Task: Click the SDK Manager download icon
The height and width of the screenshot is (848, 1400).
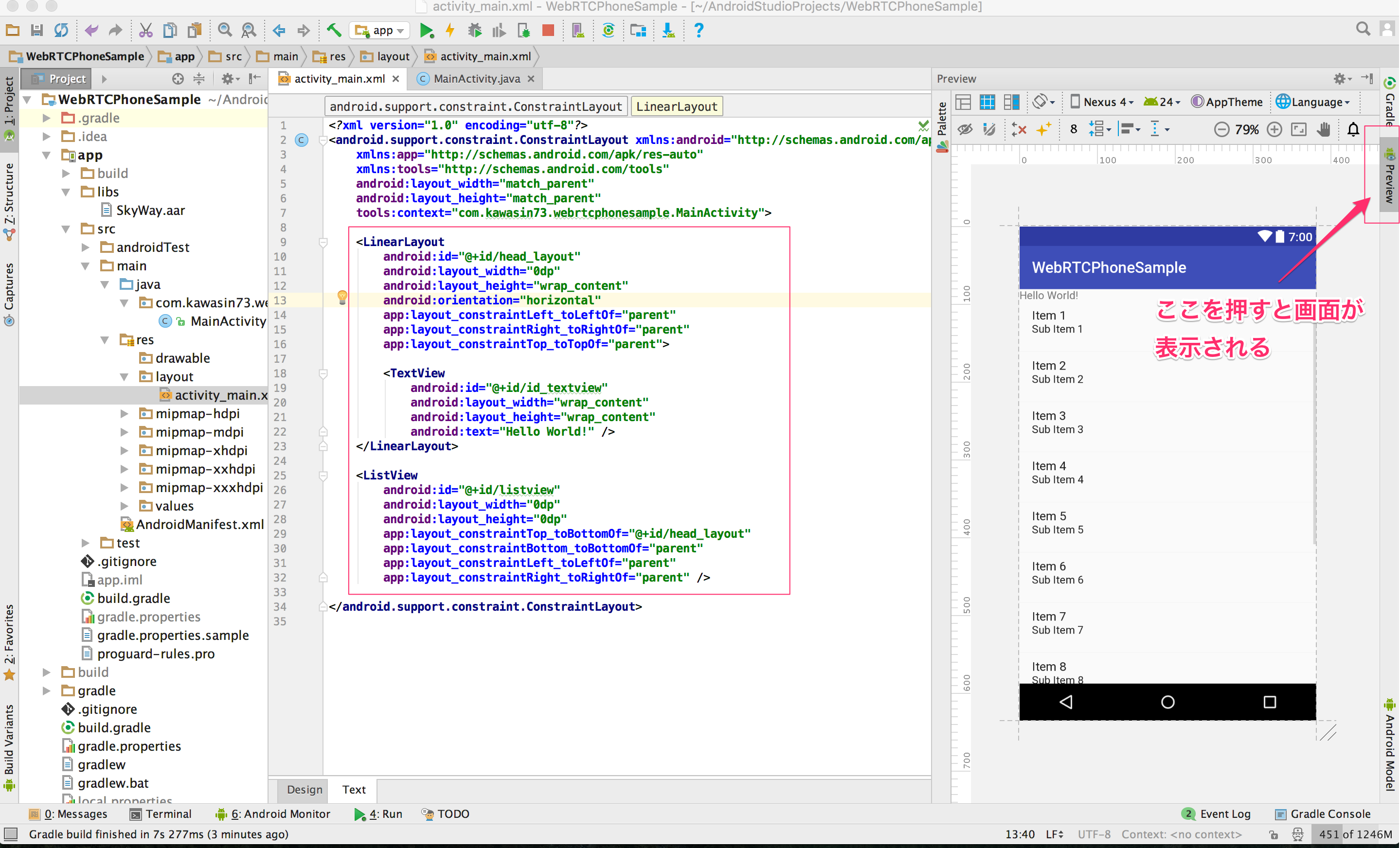Action: [x=668, y=30]
